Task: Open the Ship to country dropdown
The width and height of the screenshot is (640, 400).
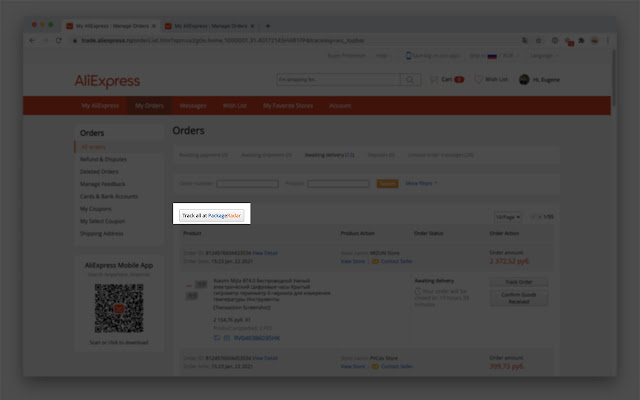Action: (494, 56)
